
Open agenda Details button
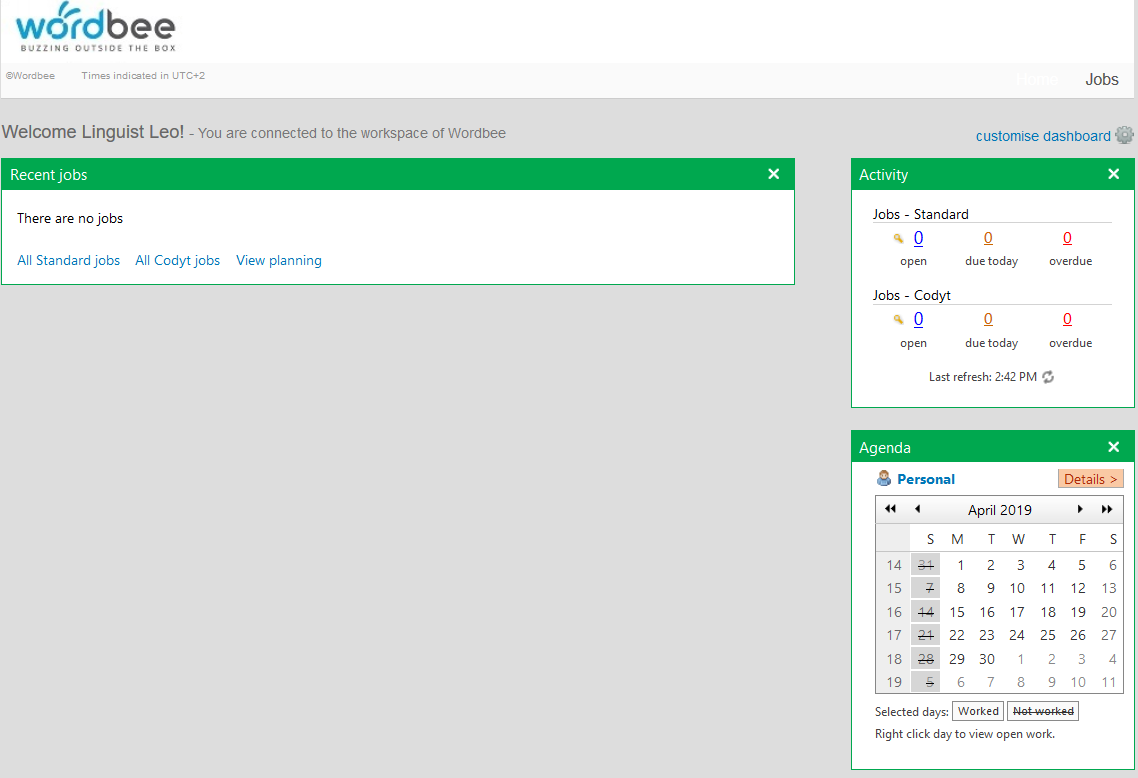(1090, 479)
